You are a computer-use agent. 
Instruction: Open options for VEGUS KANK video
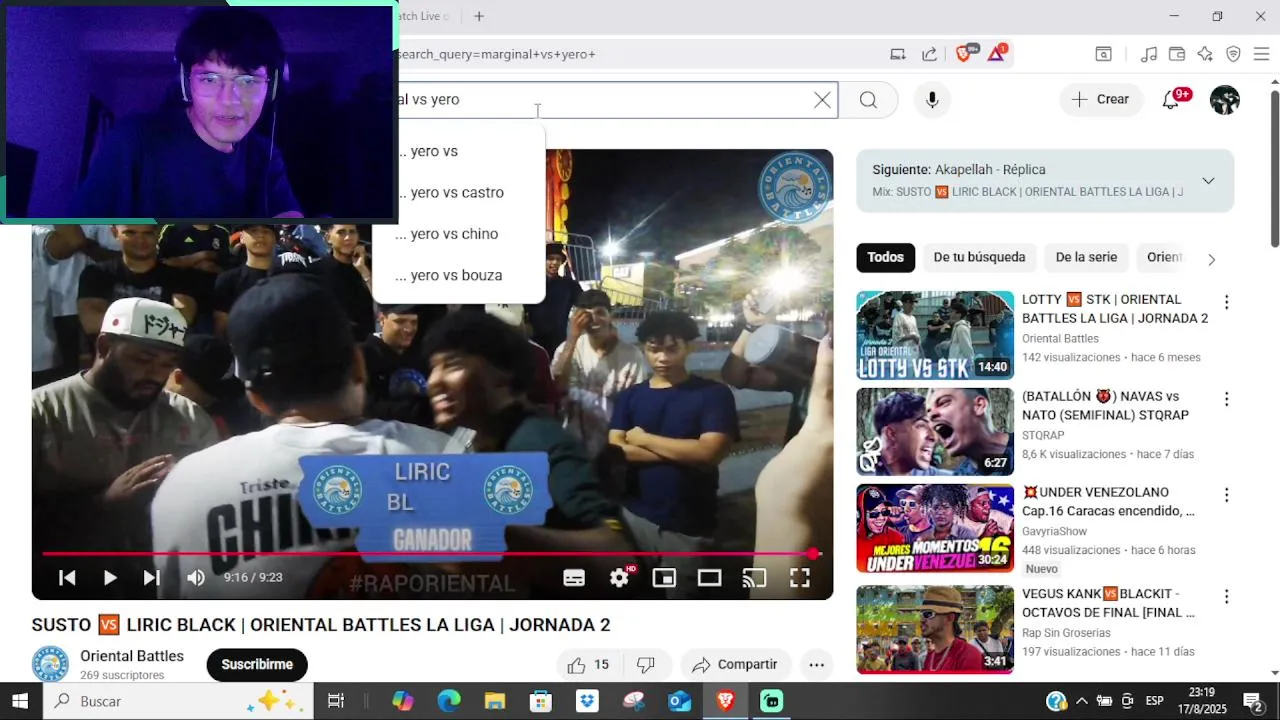click(x=1226, y=596)
